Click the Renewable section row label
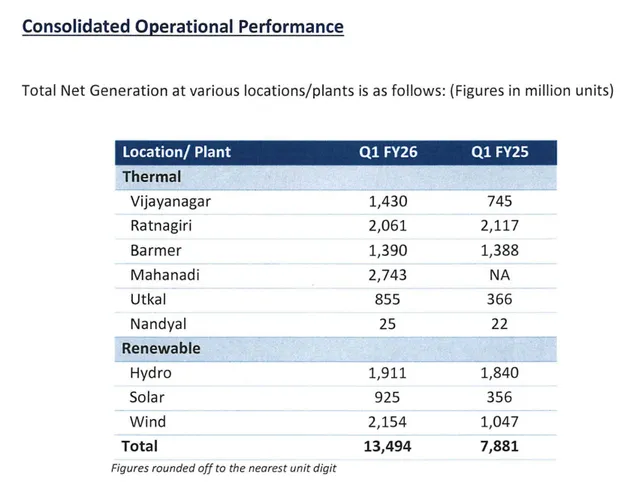Image resolution: width=630 pixels, height=489 pixels. (162, 348)
